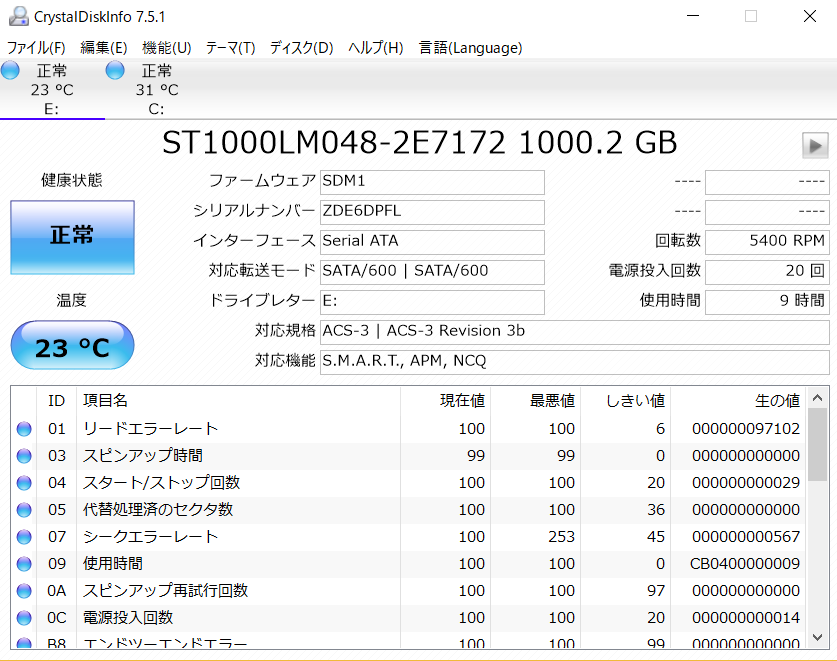The width and height of the screenshot is (837, 661).
Task: Click the ID column header
Action: (x=57, y=400)
